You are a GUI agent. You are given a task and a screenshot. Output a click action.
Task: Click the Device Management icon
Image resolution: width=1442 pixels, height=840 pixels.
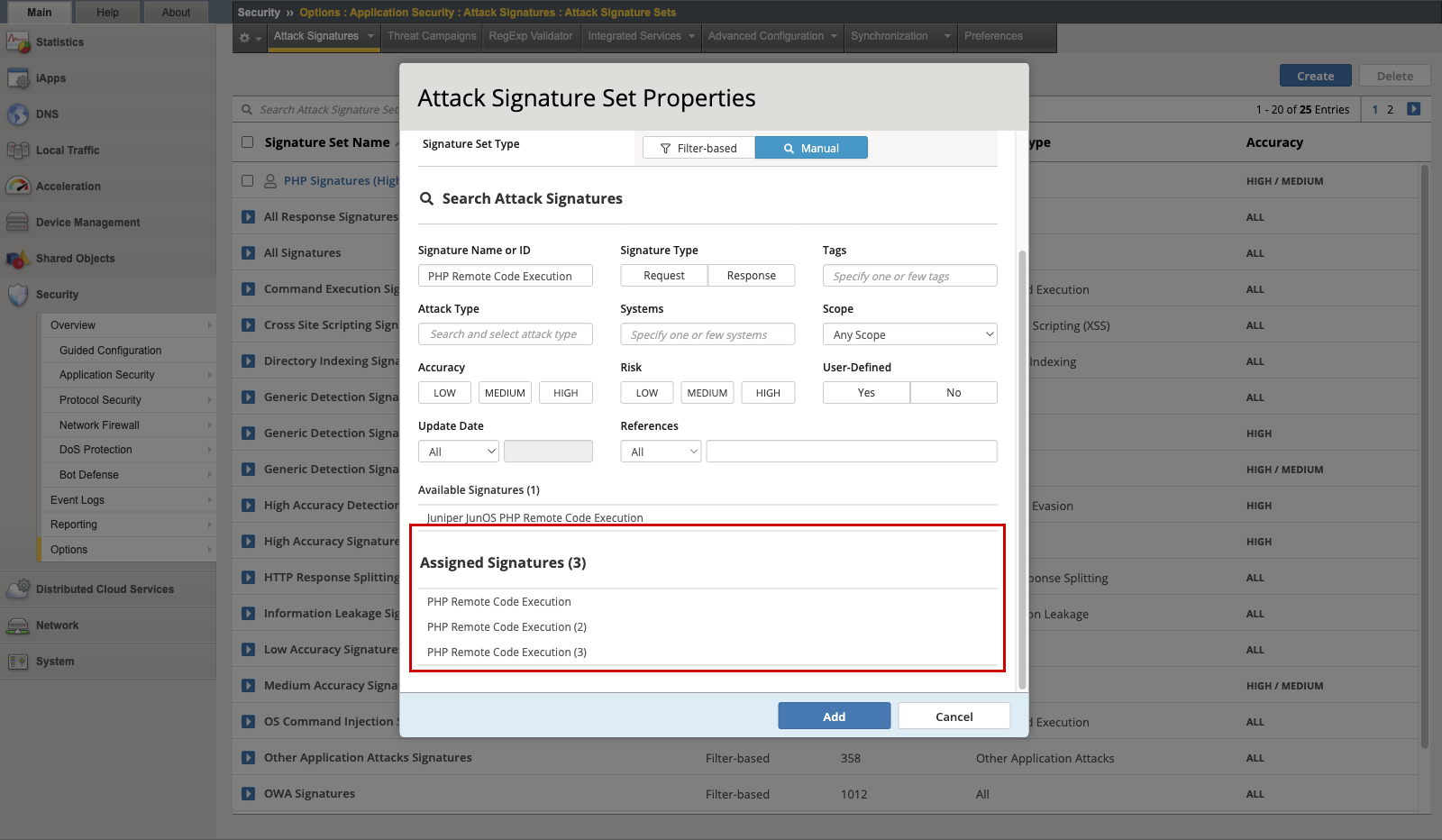pos(18,223)
